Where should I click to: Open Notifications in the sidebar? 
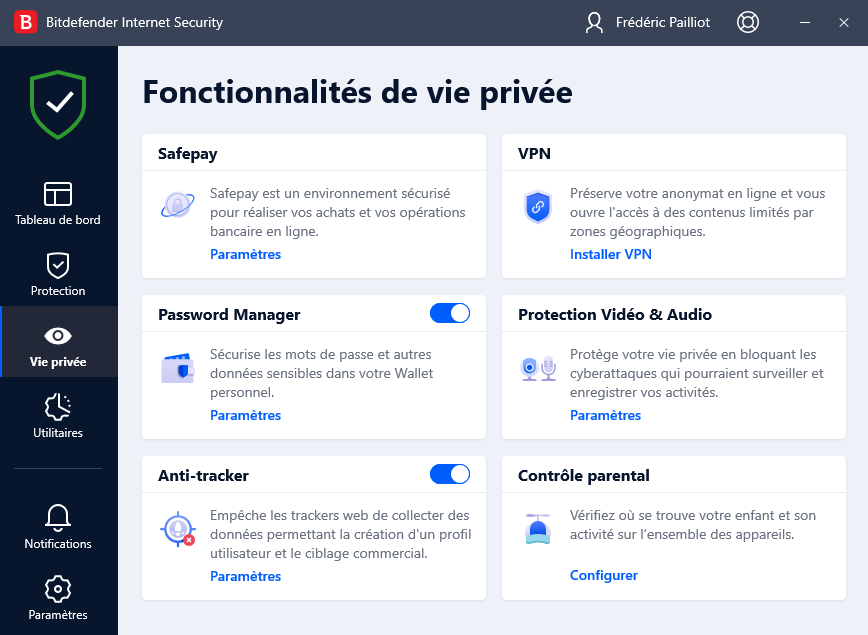point(58,527)
